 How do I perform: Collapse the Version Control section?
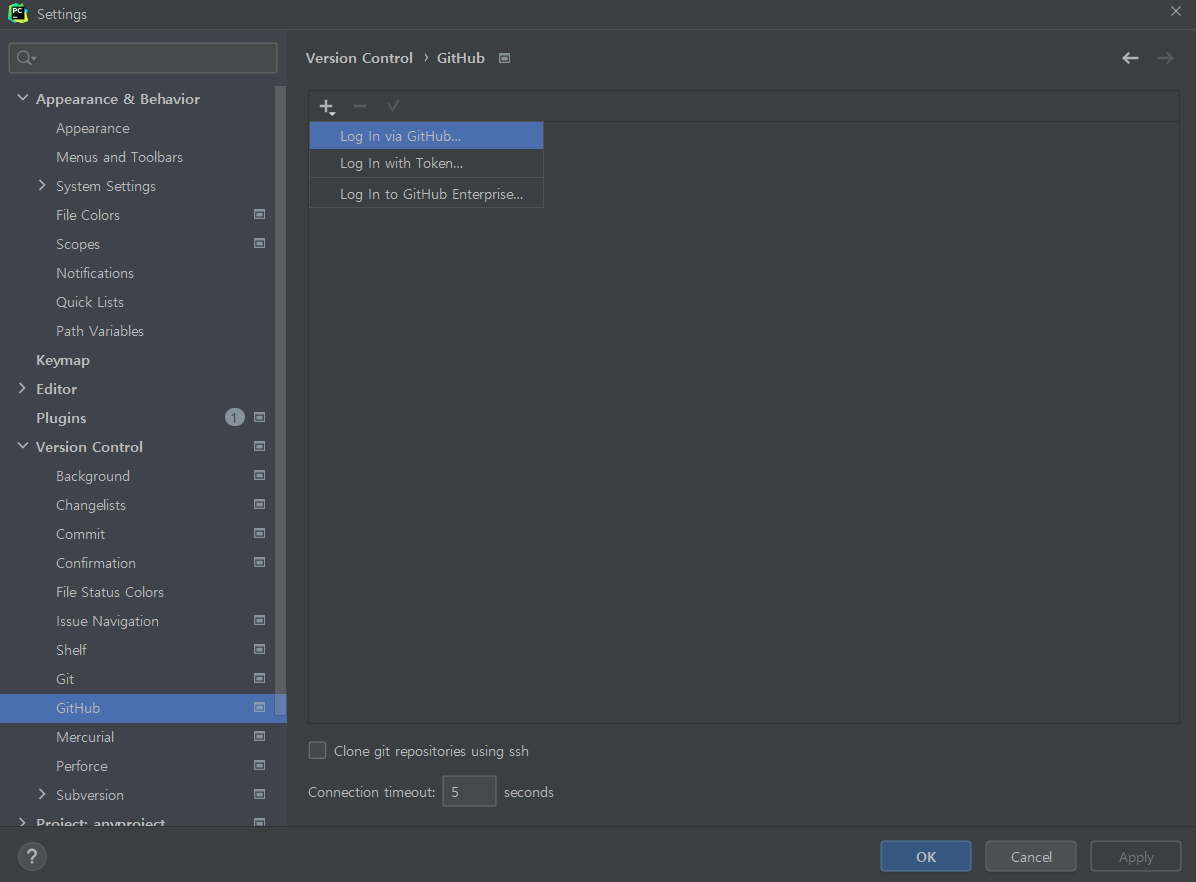23,446
